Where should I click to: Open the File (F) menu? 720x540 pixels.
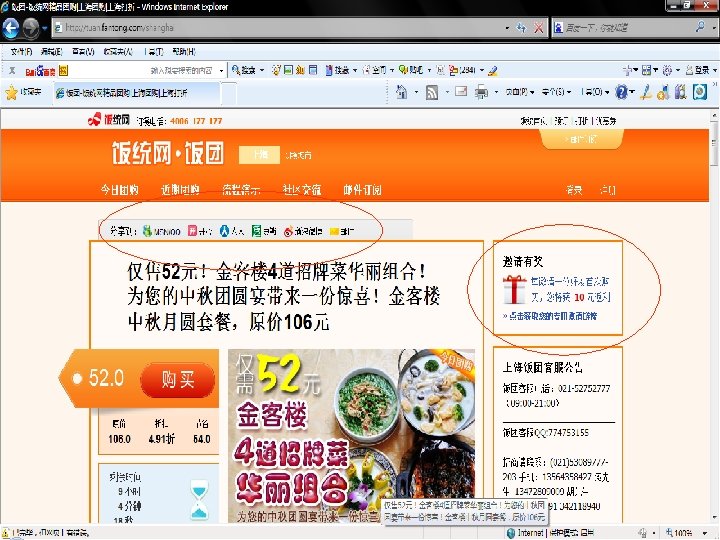point(21,51)
